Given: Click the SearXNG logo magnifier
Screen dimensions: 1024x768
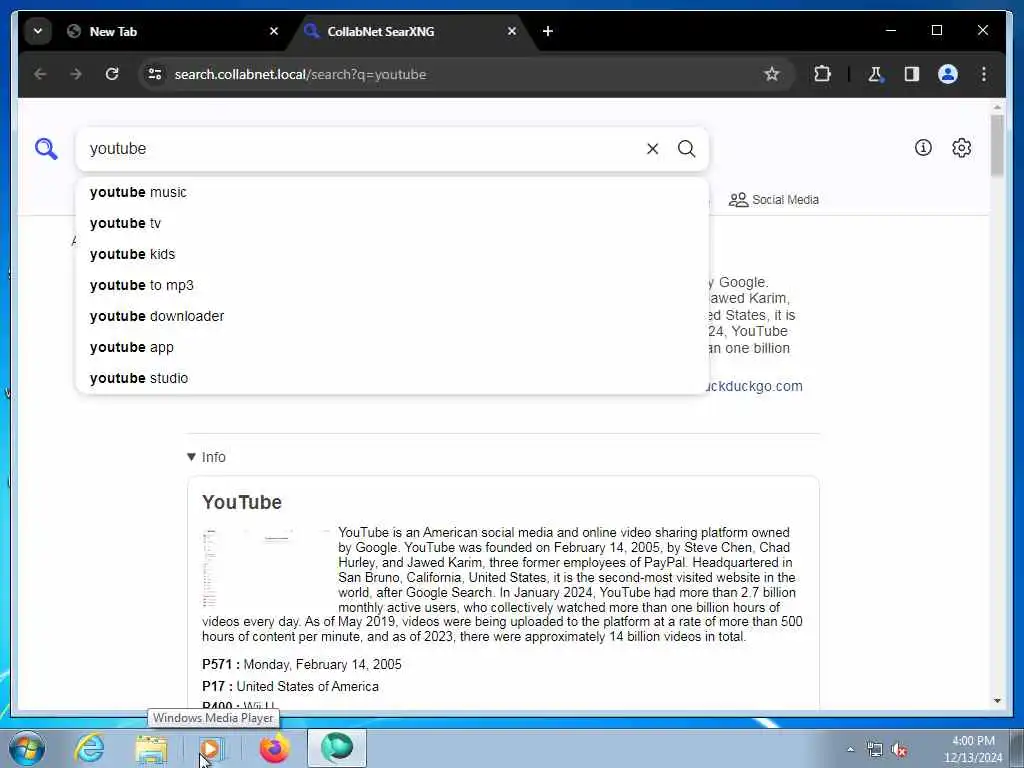Looking at the screenshot, I should pyautogui.click(x=46, y=149).
